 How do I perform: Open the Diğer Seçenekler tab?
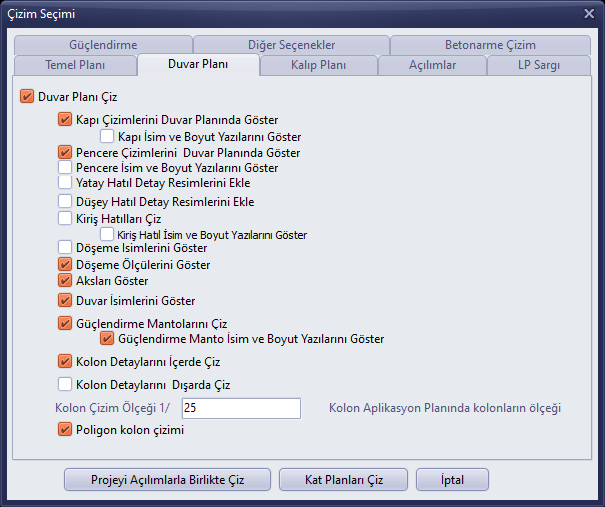pos(291,45)
